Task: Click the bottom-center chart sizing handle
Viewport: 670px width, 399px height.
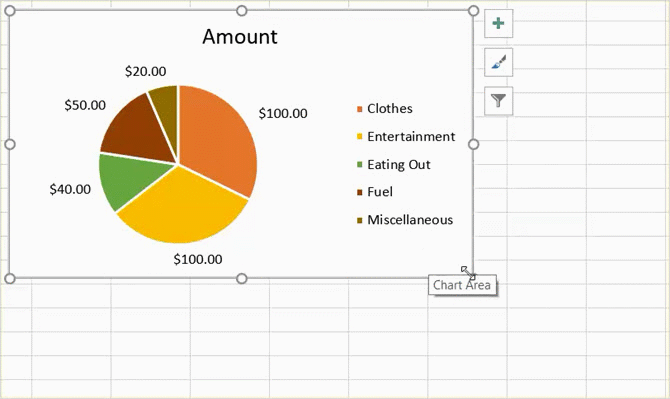Action: 241,279
